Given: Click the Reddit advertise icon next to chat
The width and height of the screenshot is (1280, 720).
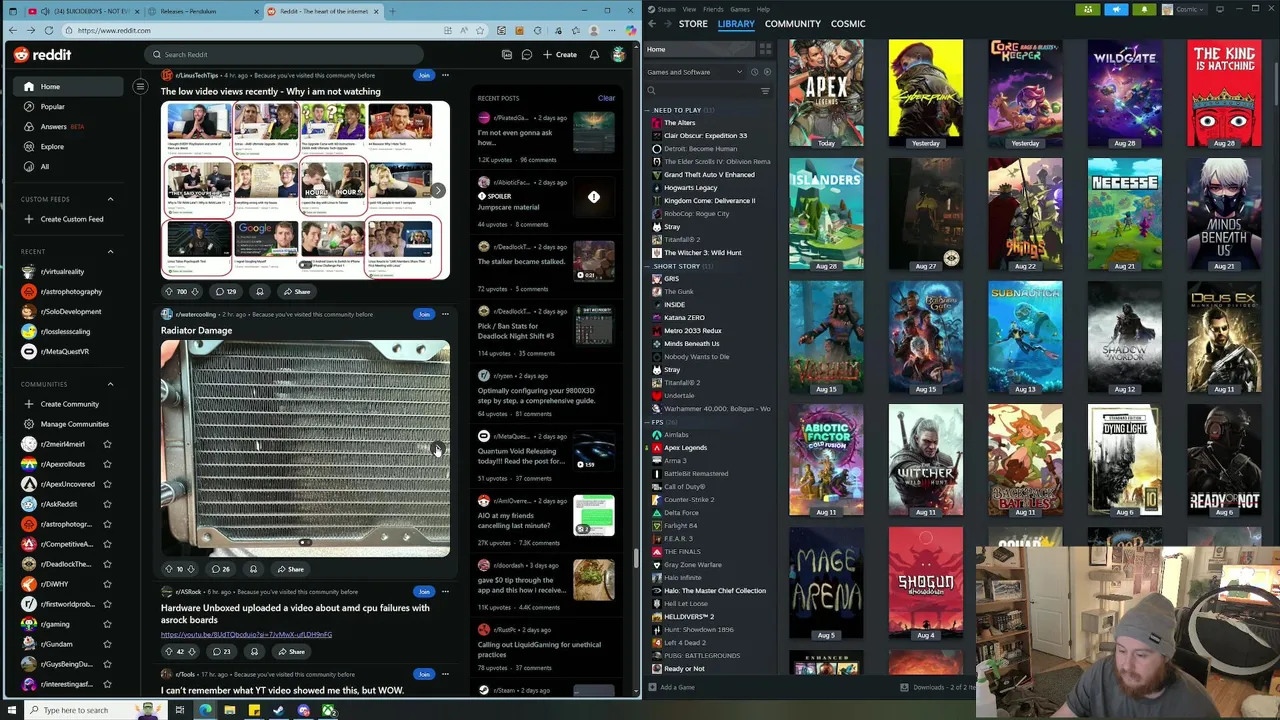Looking at the screenshot, I should coord(507,55).
